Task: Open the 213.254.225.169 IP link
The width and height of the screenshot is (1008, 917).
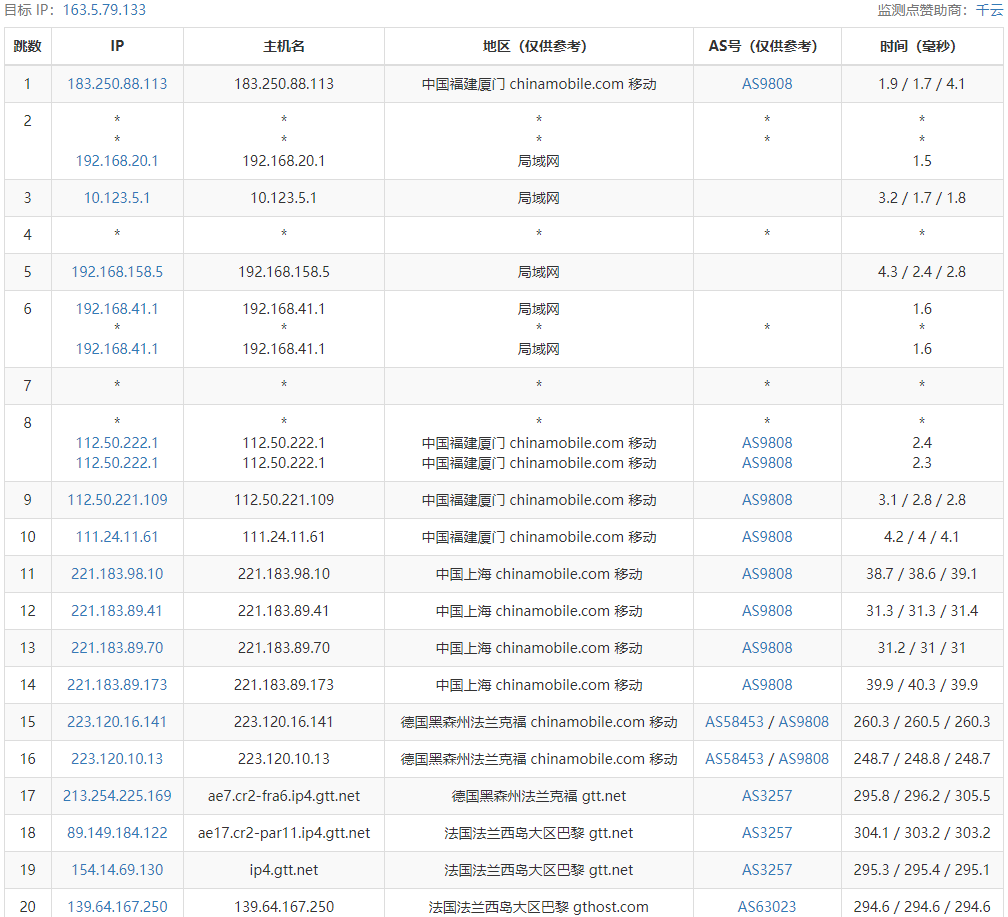Action: tap(117, 796)
